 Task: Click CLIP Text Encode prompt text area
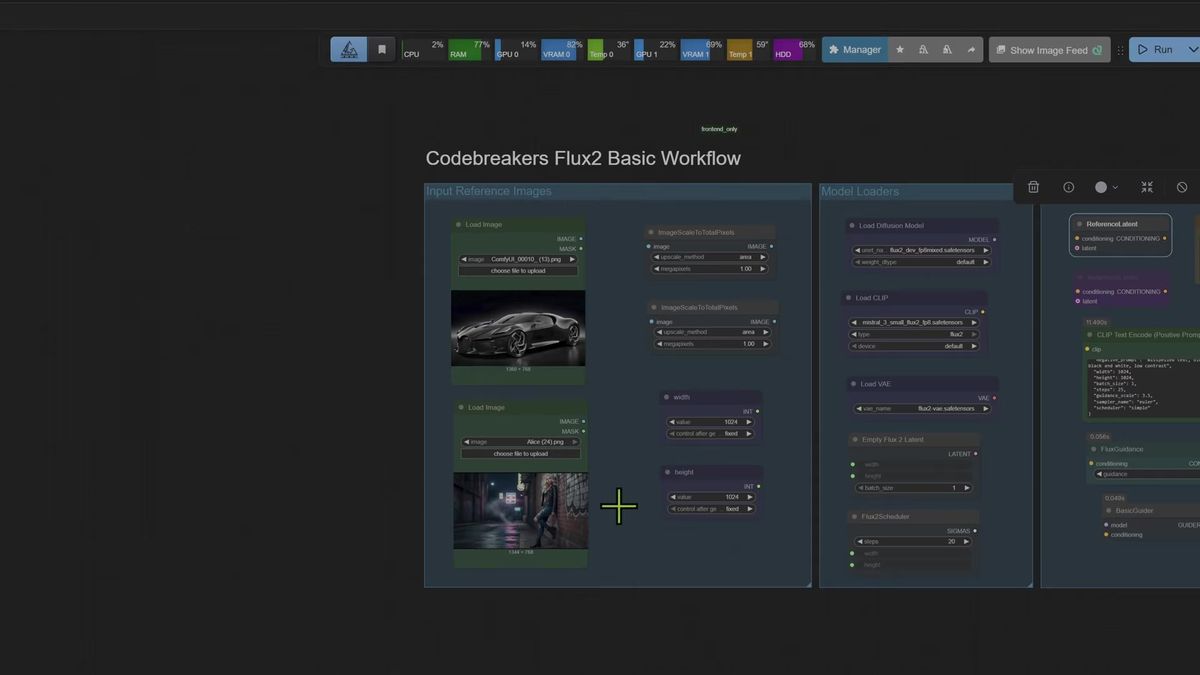[1143, 388]
